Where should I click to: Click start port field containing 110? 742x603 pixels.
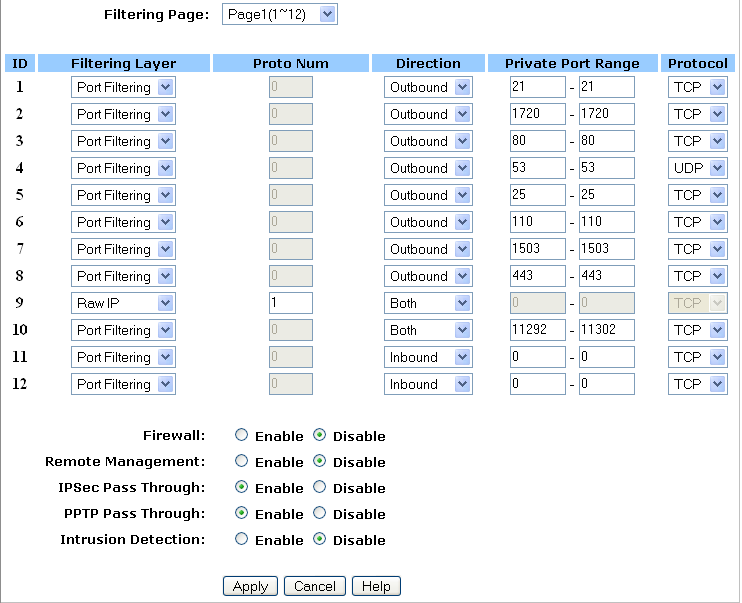pos(538,222)
